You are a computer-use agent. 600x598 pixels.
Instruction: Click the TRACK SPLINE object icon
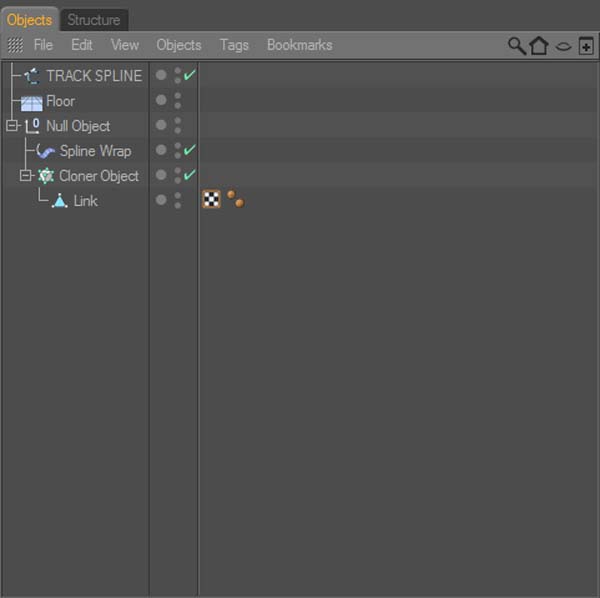[x=32, y=76]
